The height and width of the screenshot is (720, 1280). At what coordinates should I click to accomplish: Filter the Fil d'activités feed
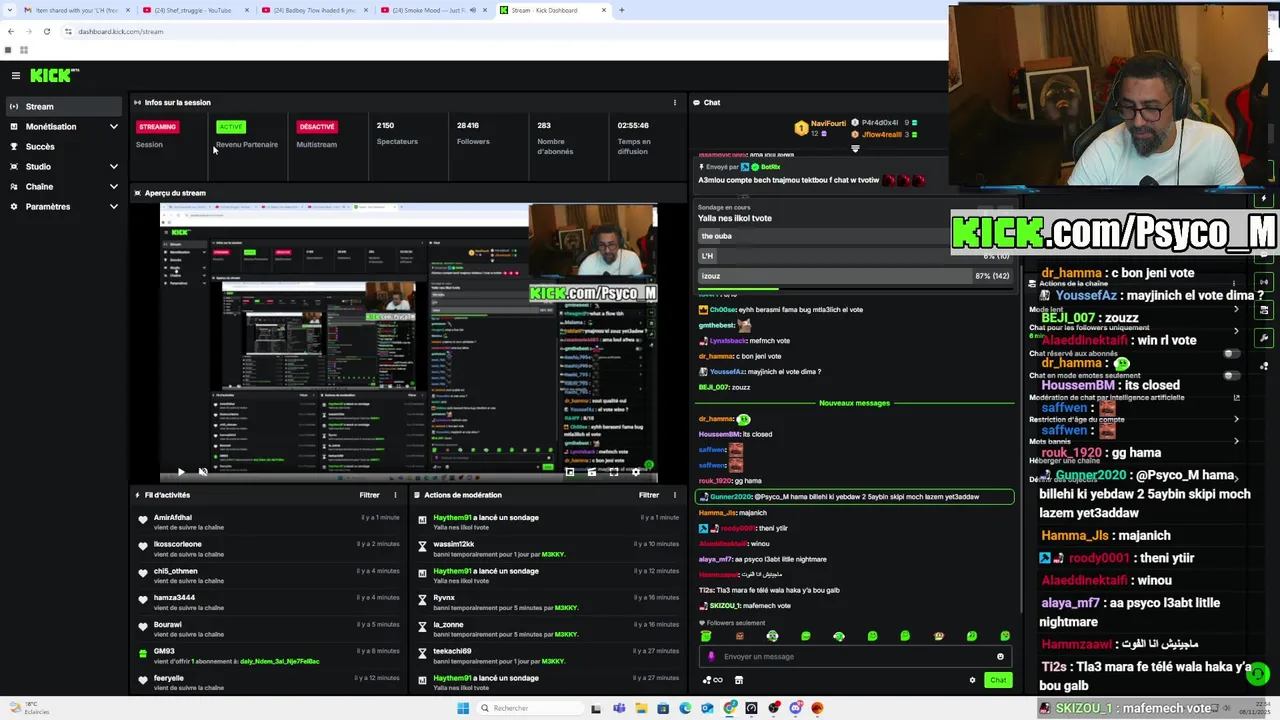(x=369, y=495)
